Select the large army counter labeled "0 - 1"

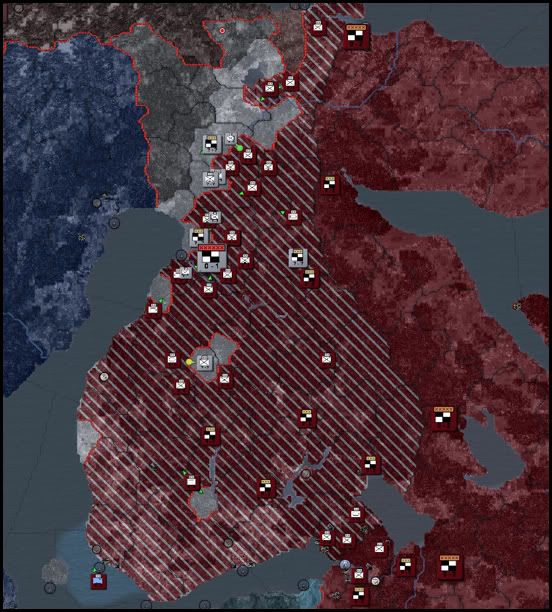click(212, 258)
